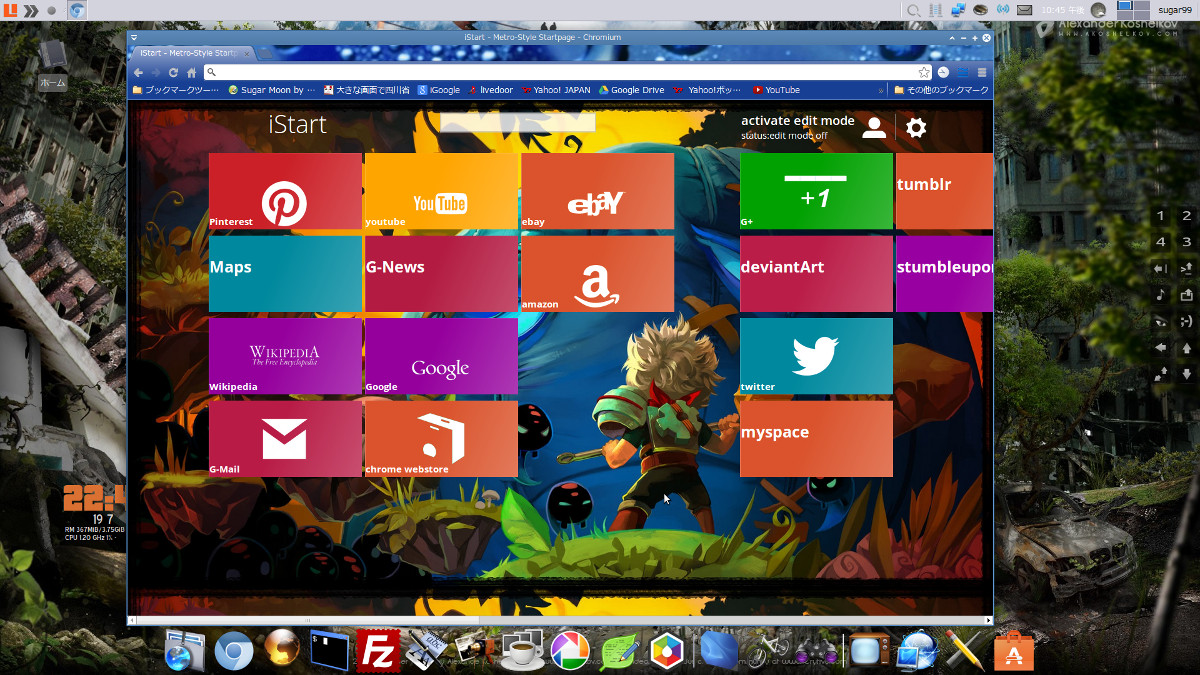The width and height of the screenshot is (1200, 675).
Task: Expand the other bookmarks folder
Action: (x=941, y=90)
